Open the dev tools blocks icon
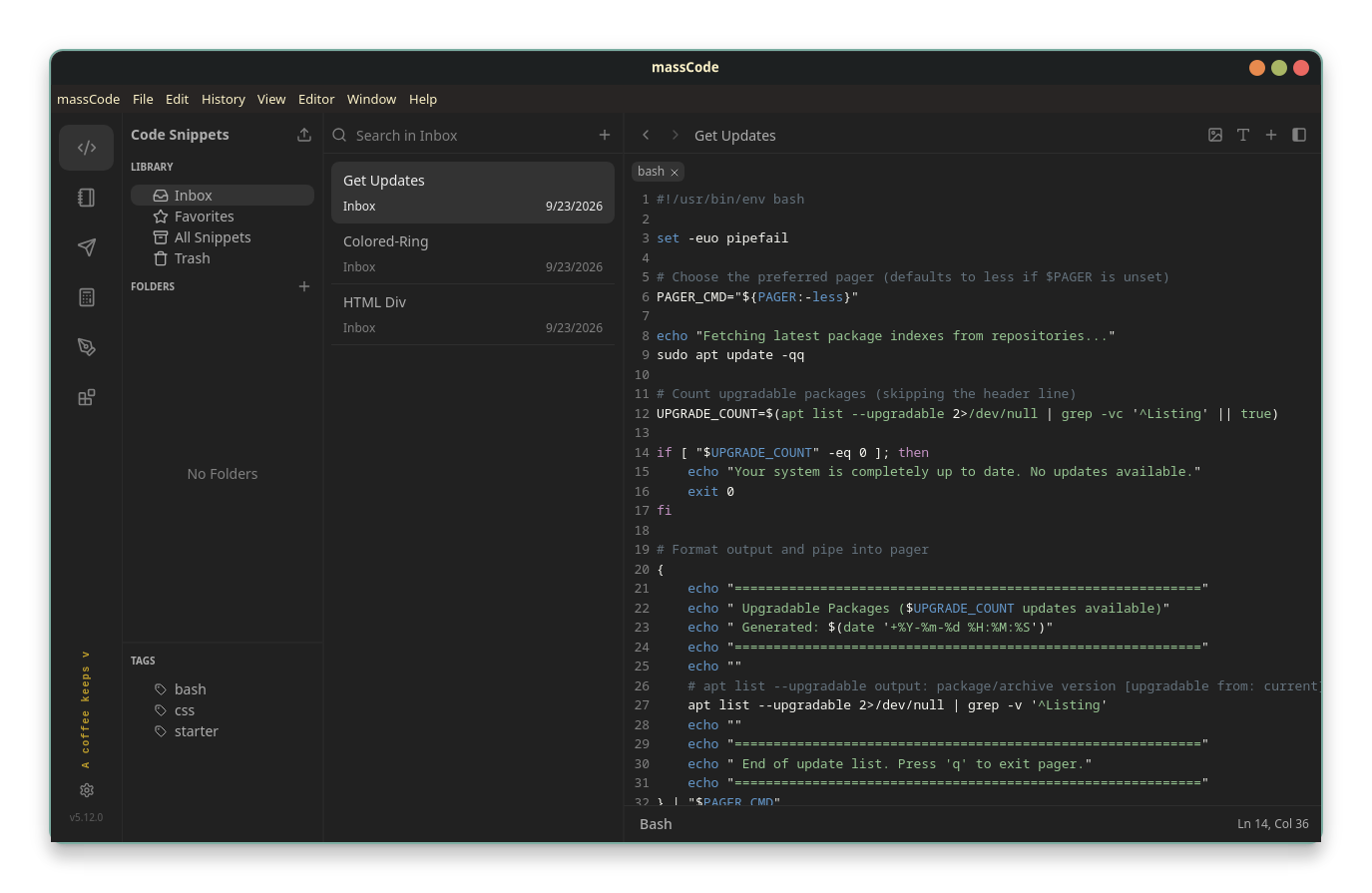This screenshot has height=893, width=1372. pos(87,397)
